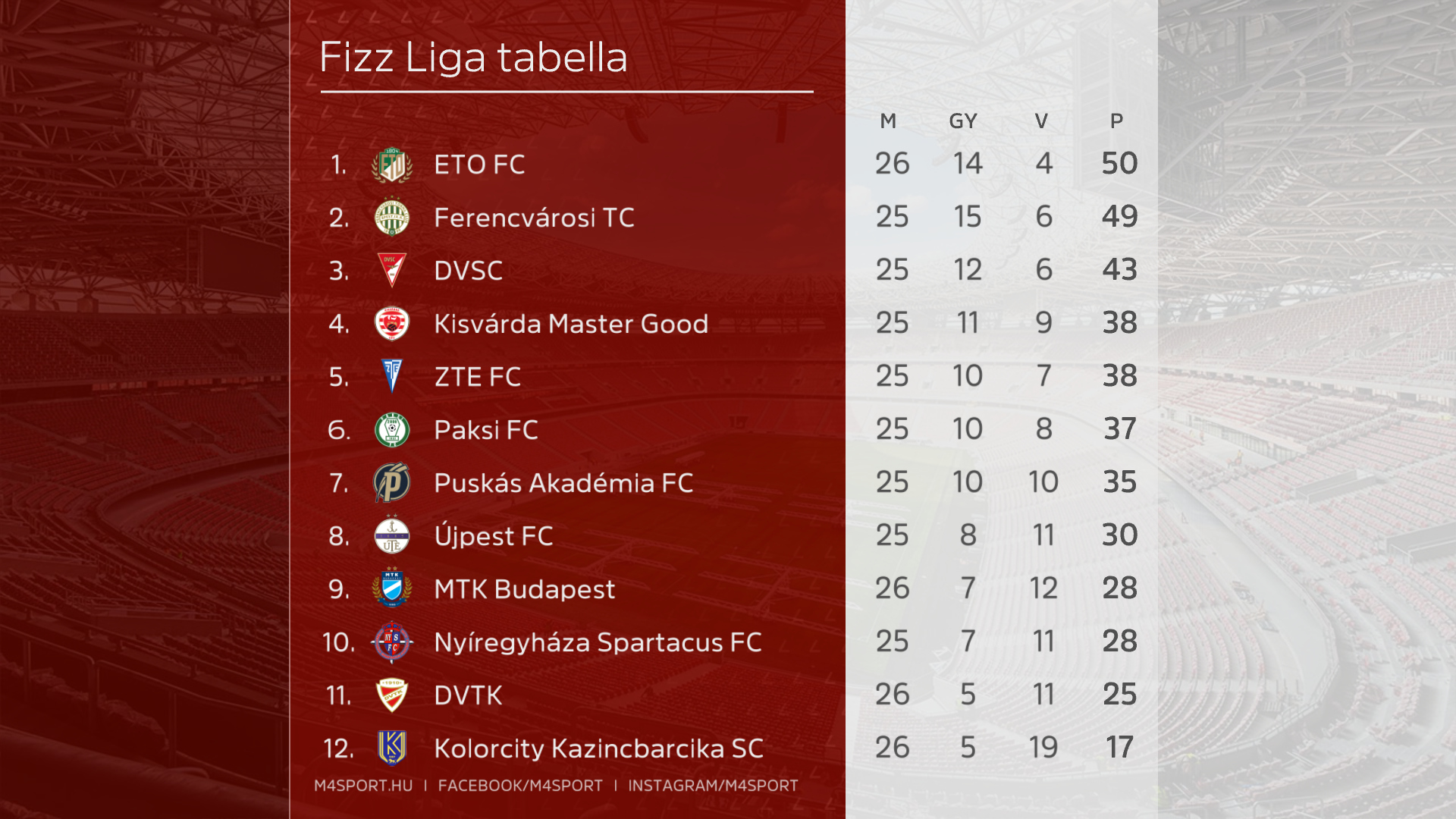Select the DVSC red pennant crest
This screenshot has width=1456, height=819.
coord(392,270)
